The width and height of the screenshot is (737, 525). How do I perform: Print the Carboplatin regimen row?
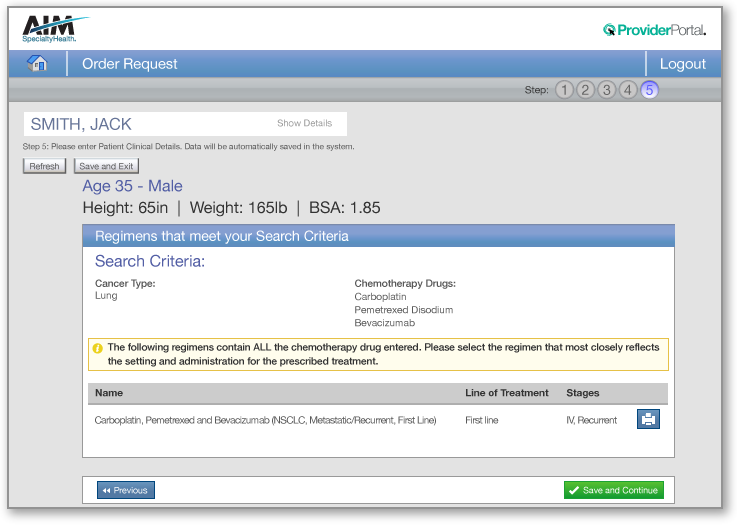(648, 419)
